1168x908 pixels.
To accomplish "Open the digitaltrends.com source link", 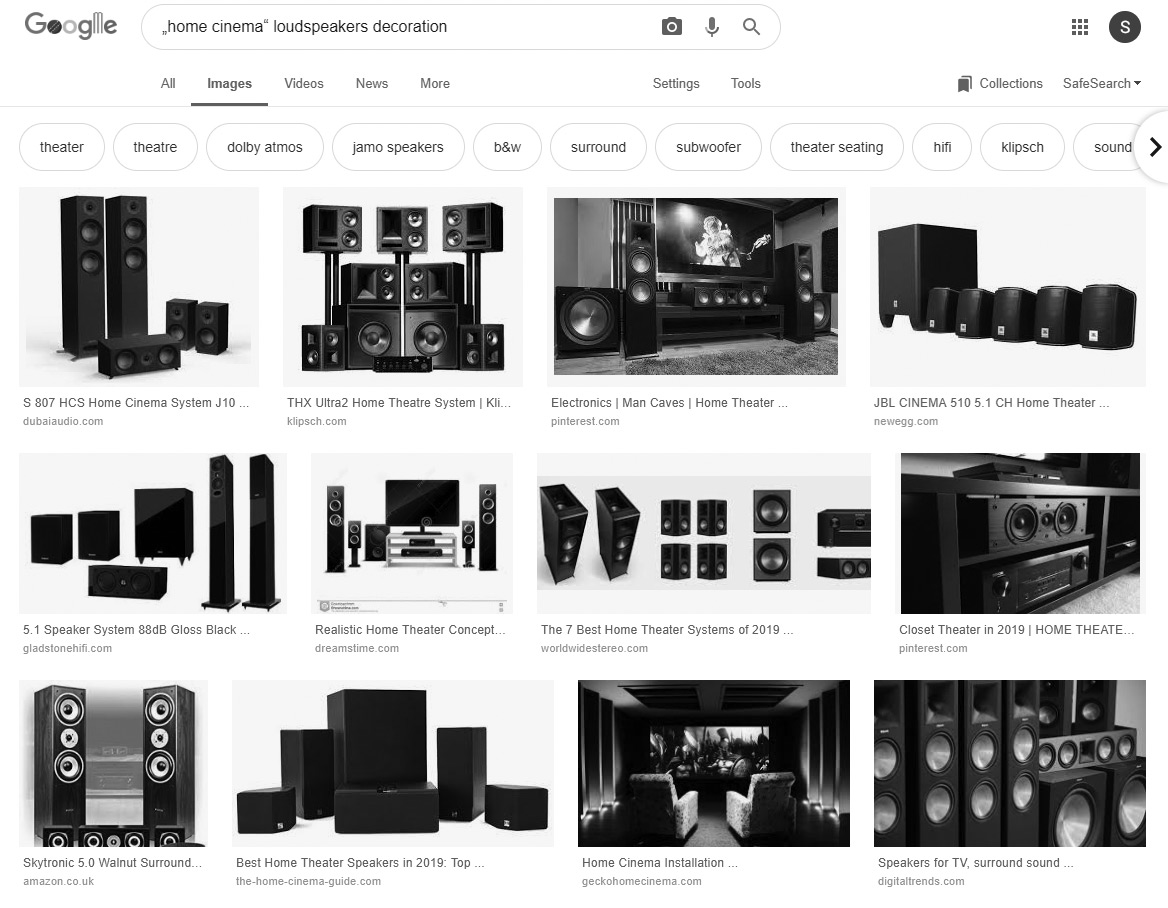I will point(921,882).
